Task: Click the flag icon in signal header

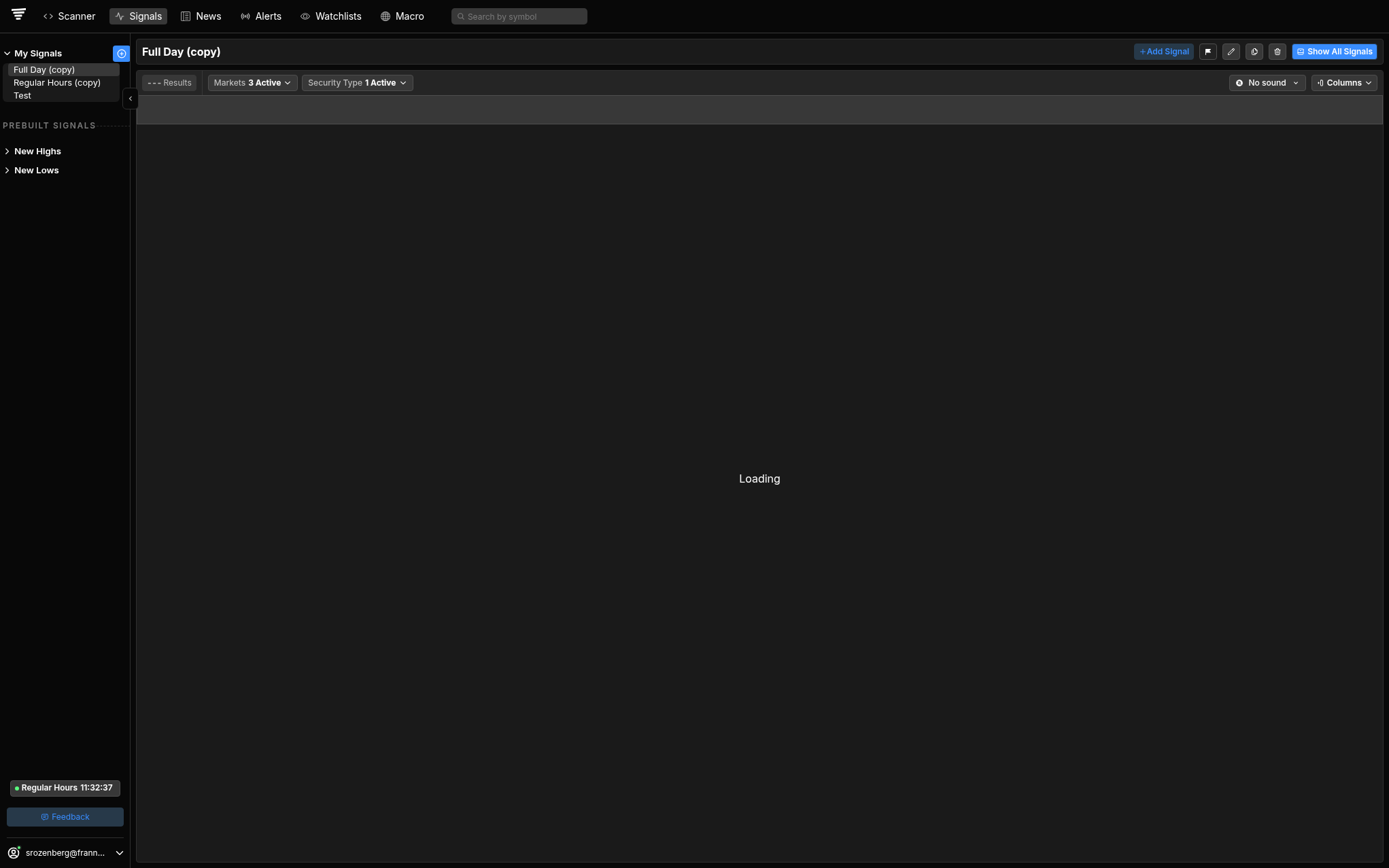Action: 1208,52
